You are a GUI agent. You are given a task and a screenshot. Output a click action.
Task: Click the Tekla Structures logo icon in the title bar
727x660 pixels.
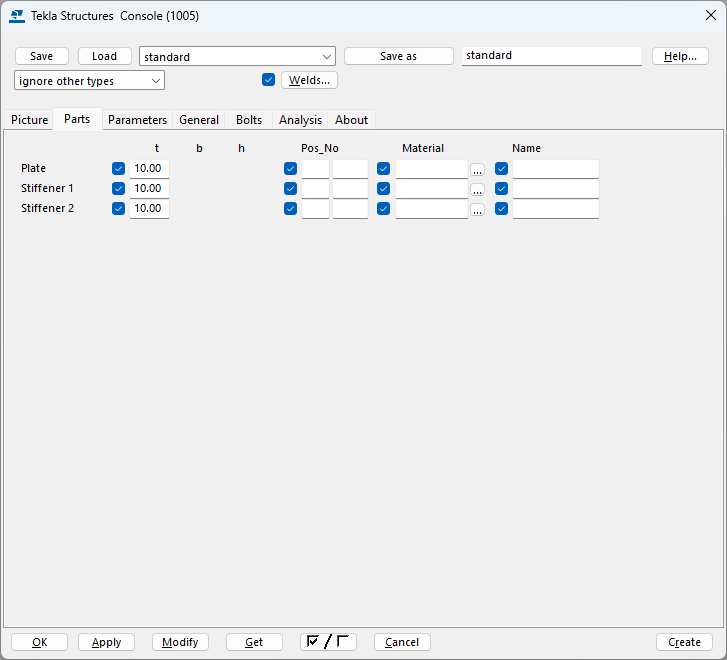point(17,16)
